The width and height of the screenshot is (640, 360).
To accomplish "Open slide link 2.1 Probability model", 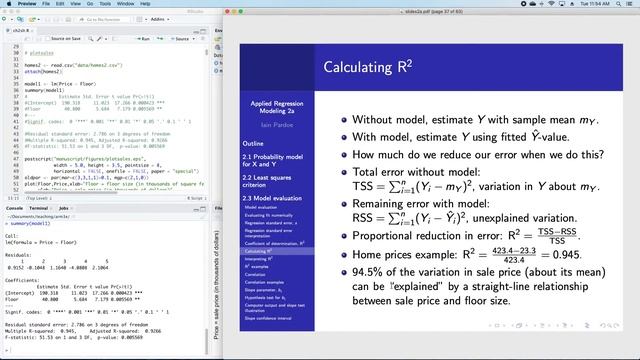I will [x=273, y=160].
